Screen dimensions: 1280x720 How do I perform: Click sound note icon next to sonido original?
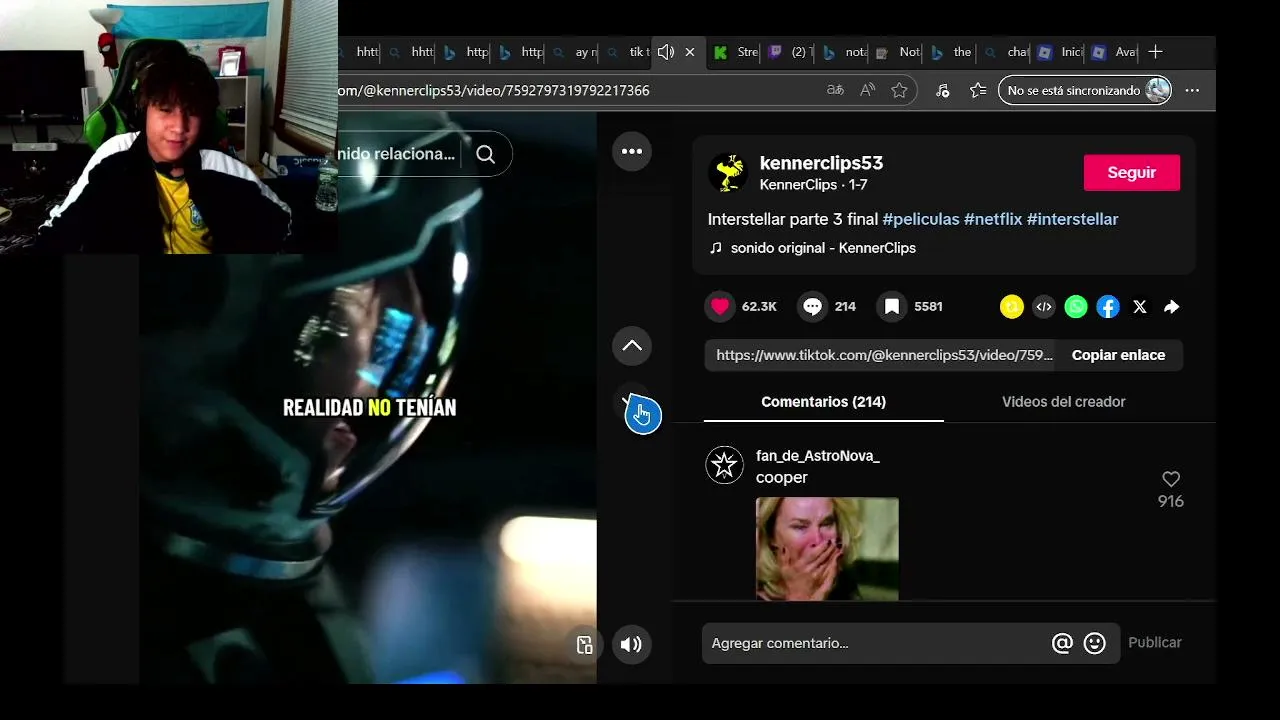715,248
